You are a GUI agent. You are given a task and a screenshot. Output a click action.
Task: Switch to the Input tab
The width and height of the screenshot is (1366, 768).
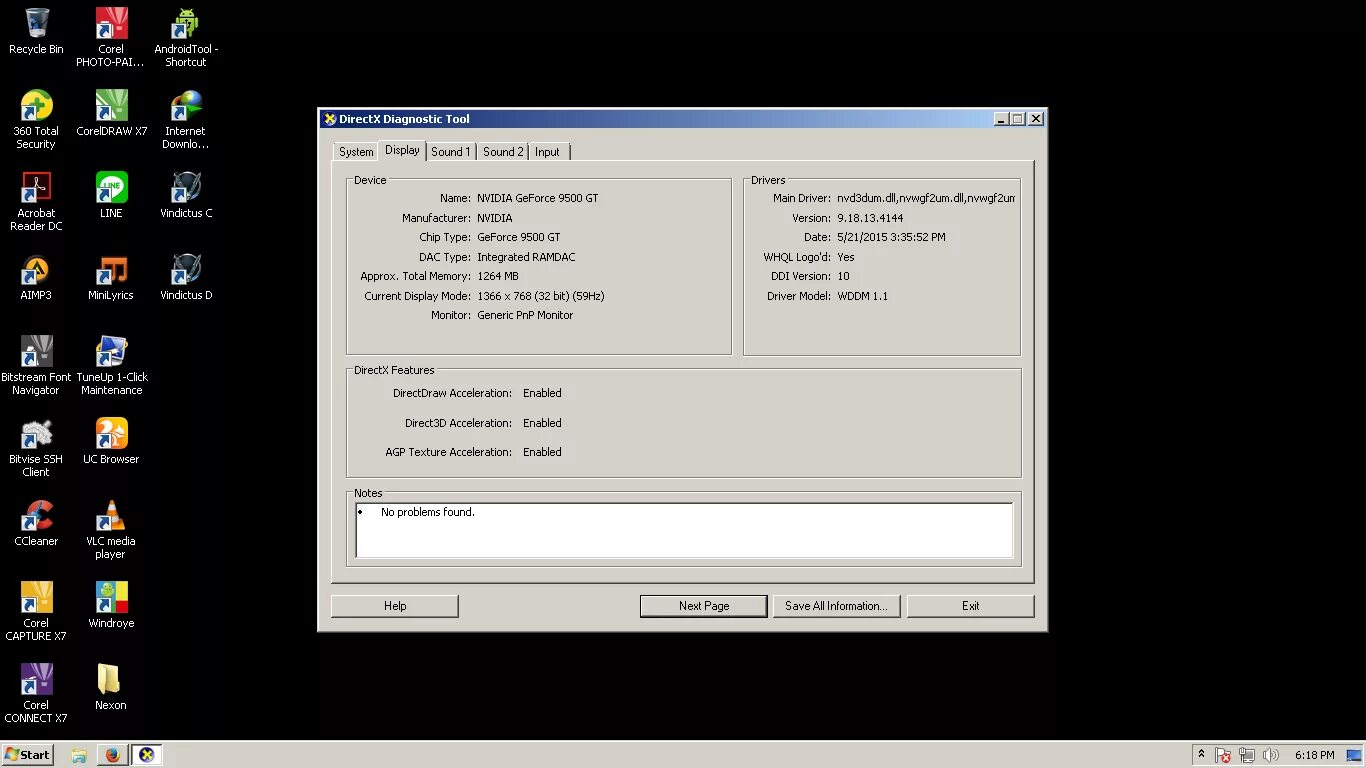(548, 152)
